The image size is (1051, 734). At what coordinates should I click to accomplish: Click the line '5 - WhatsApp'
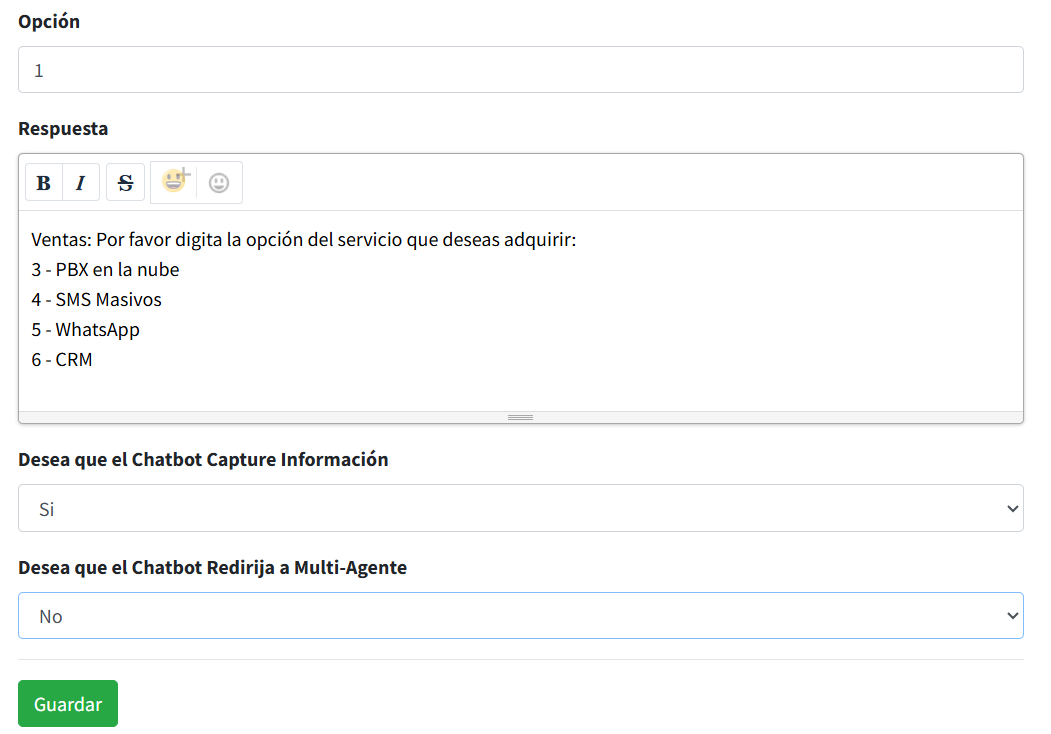86,330
